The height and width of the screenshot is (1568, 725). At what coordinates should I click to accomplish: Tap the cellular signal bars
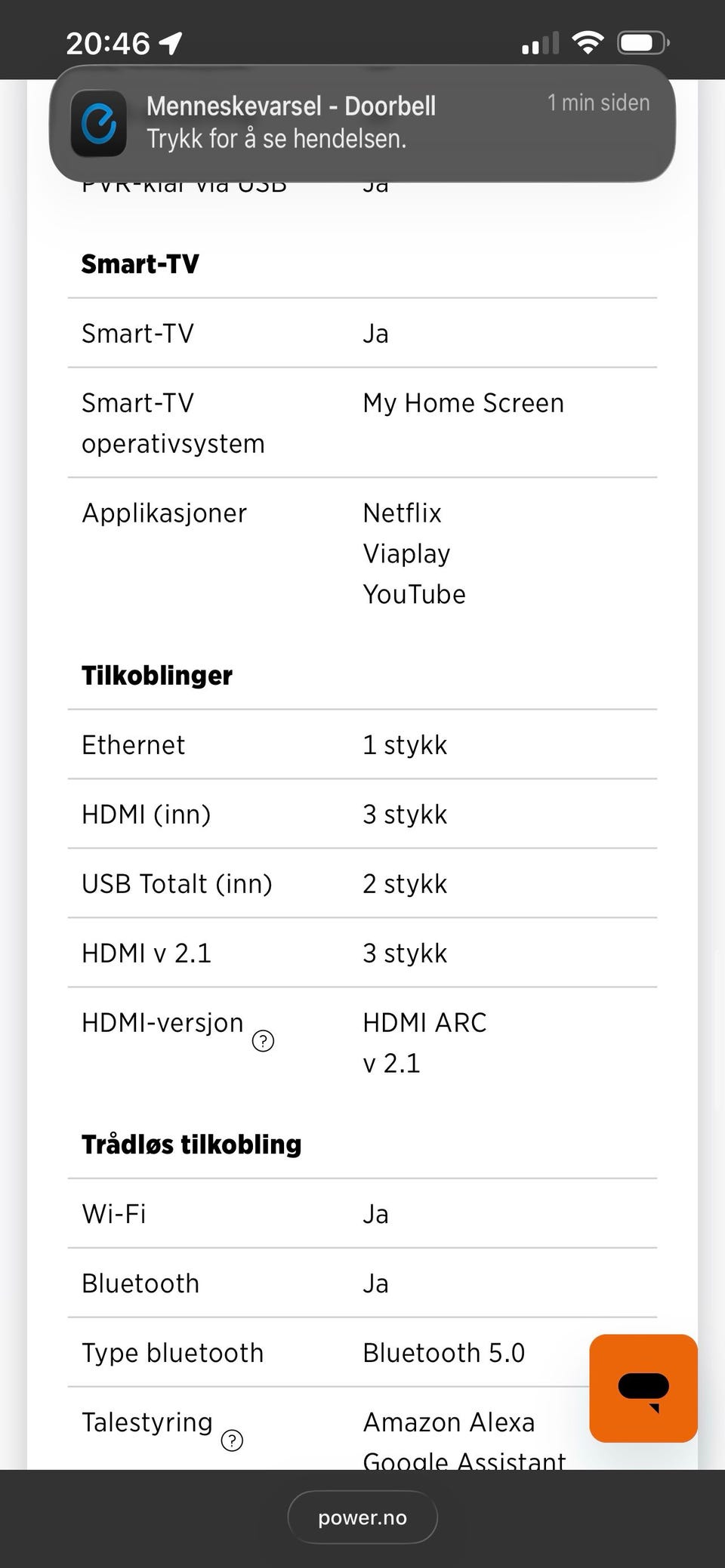tap(540, 44)
